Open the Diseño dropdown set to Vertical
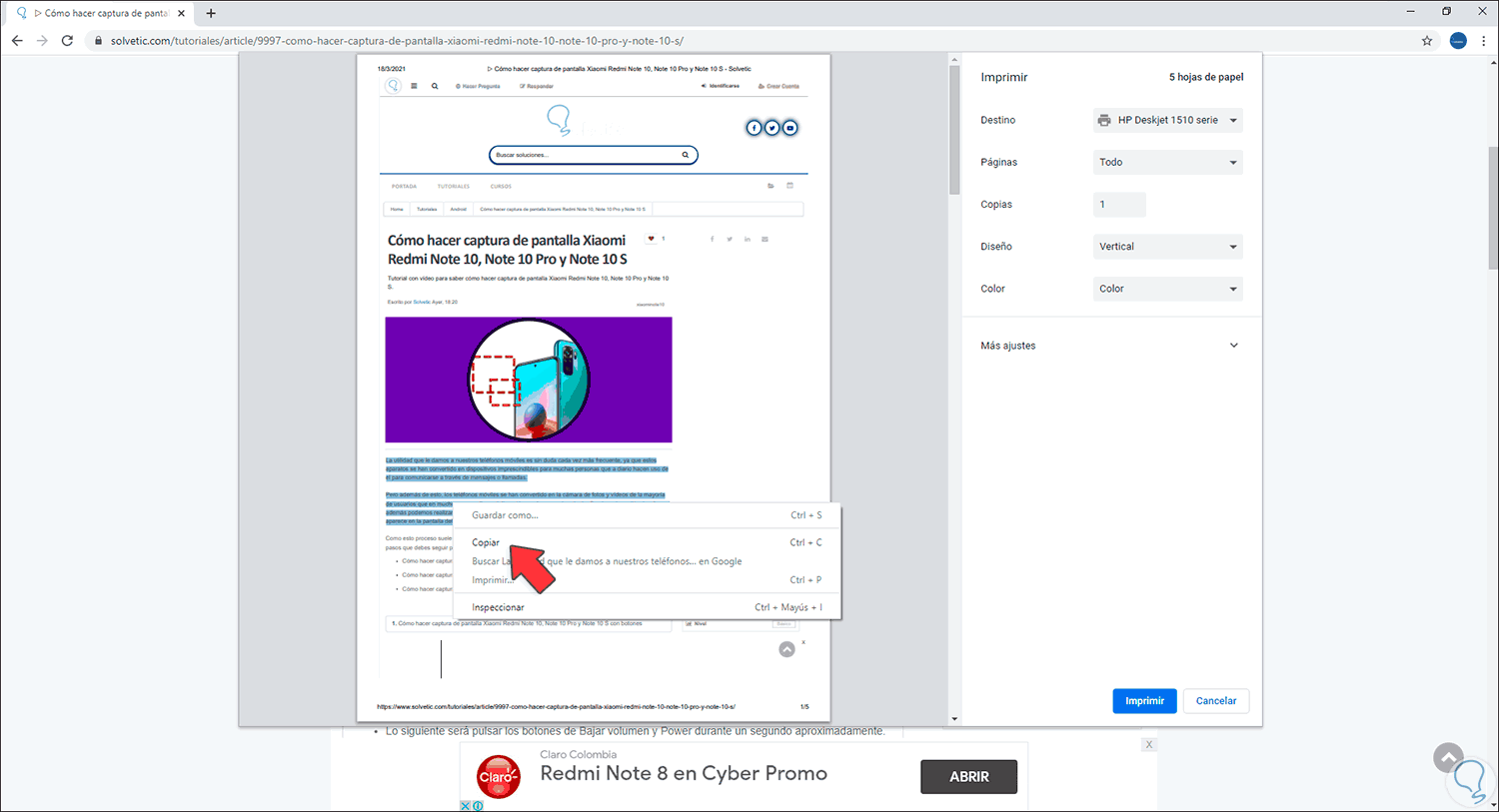The image size is (1499, 812). pos(1168,247)
